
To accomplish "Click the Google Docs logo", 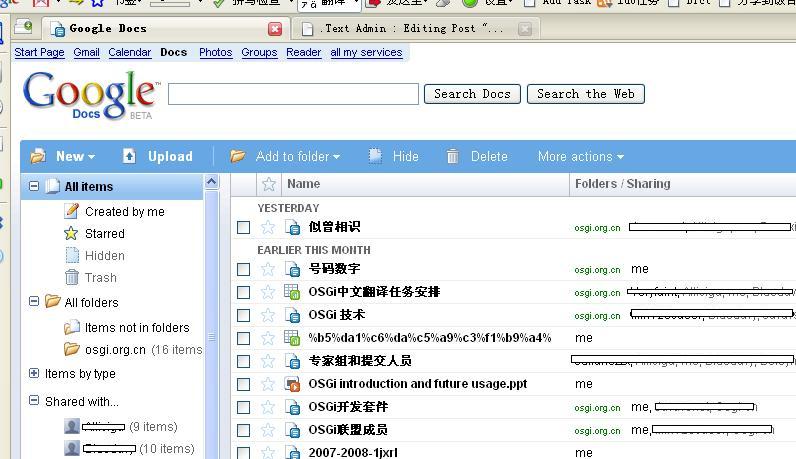I will coord(91,95).
